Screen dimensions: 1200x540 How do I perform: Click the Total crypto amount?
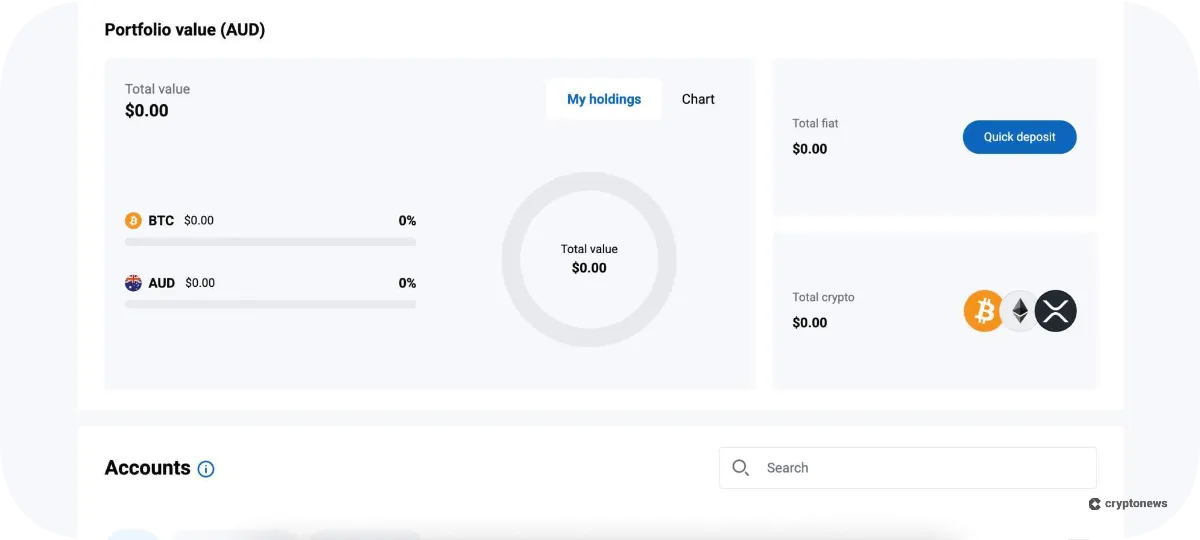tap(810, 323)
